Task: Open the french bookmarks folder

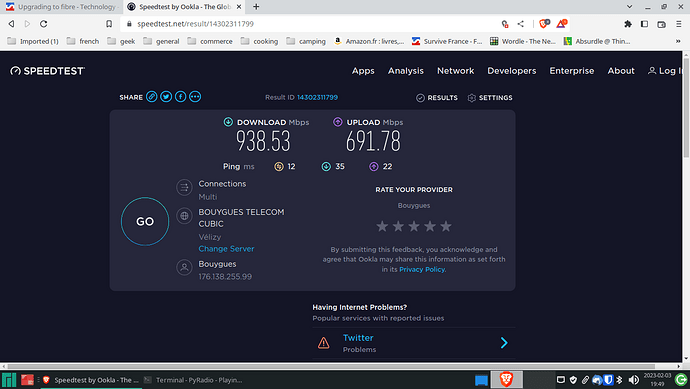Action: [x=83, y=41]
